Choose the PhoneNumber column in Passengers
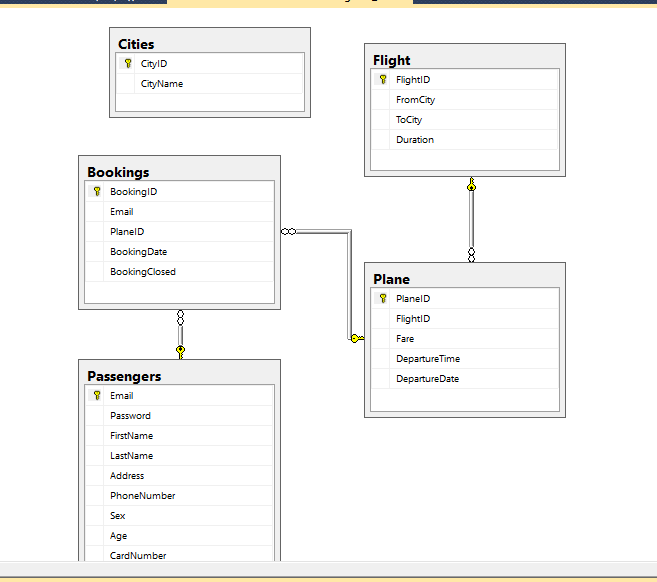The height and width of the screenshot is (582, 657). click(x=143, y=496)
